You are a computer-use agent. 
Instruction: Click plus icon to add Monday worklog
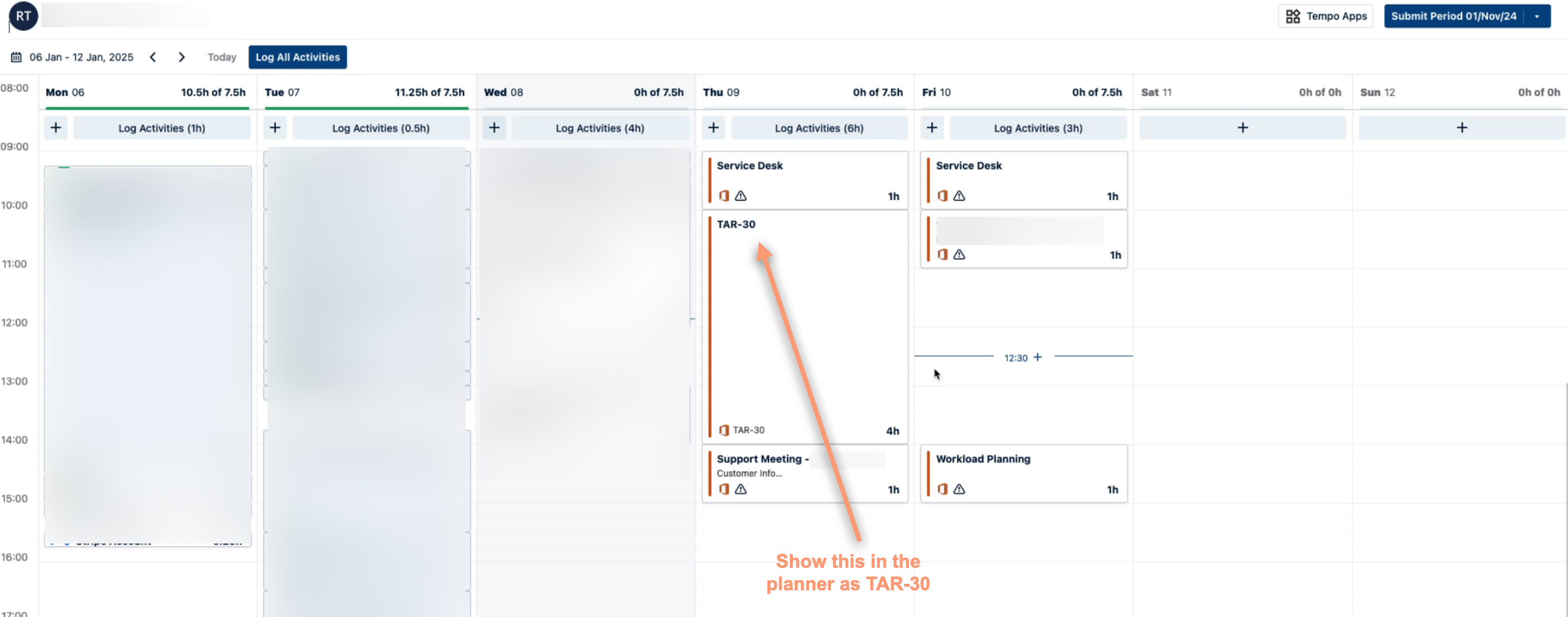56,128
